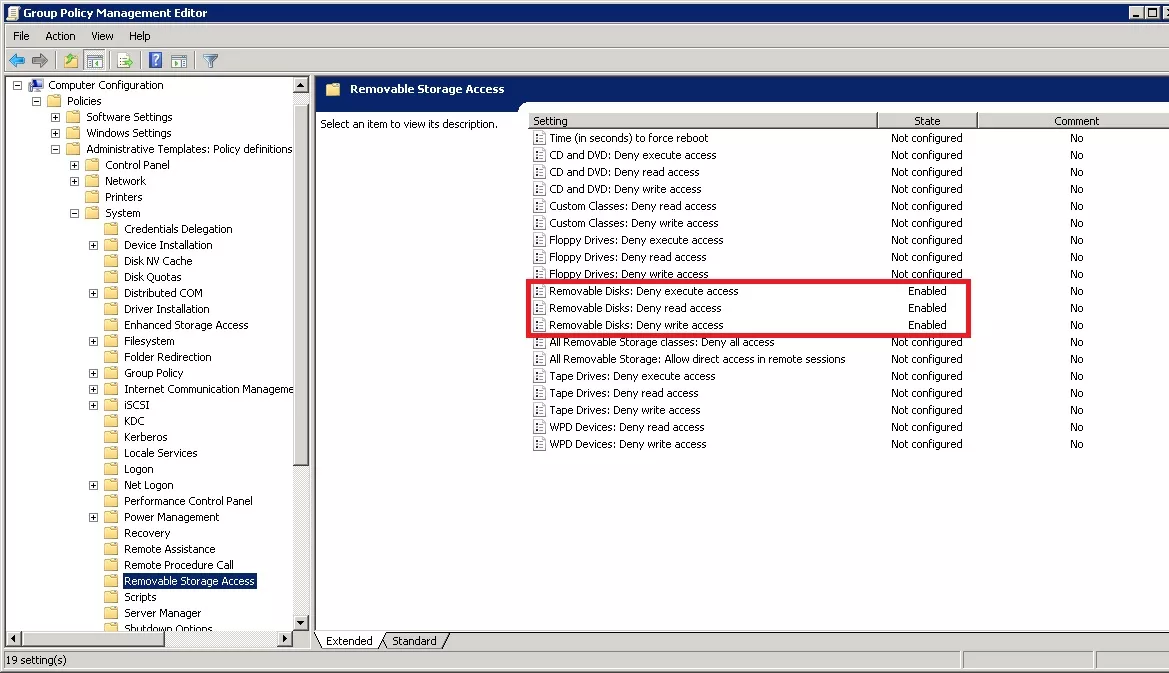The image size is (1169, 673).
Task: Open the File menu
Action: click(x=21, y=36)
